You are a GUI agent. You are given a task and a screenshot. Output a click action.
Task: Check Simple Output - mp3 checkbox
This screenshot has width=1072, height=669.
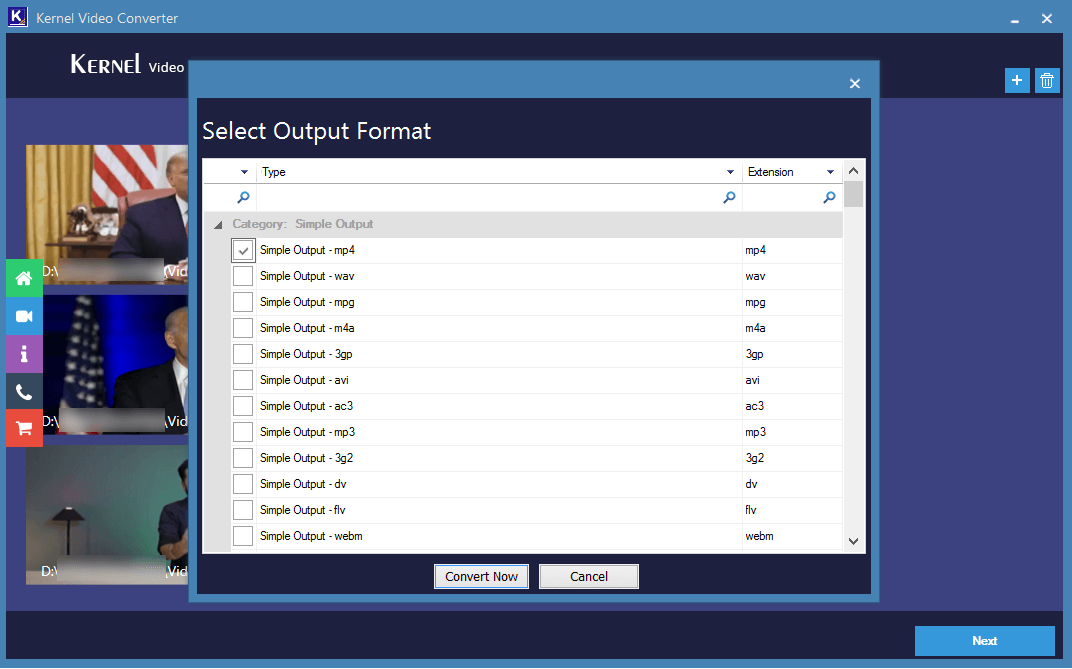243,432
